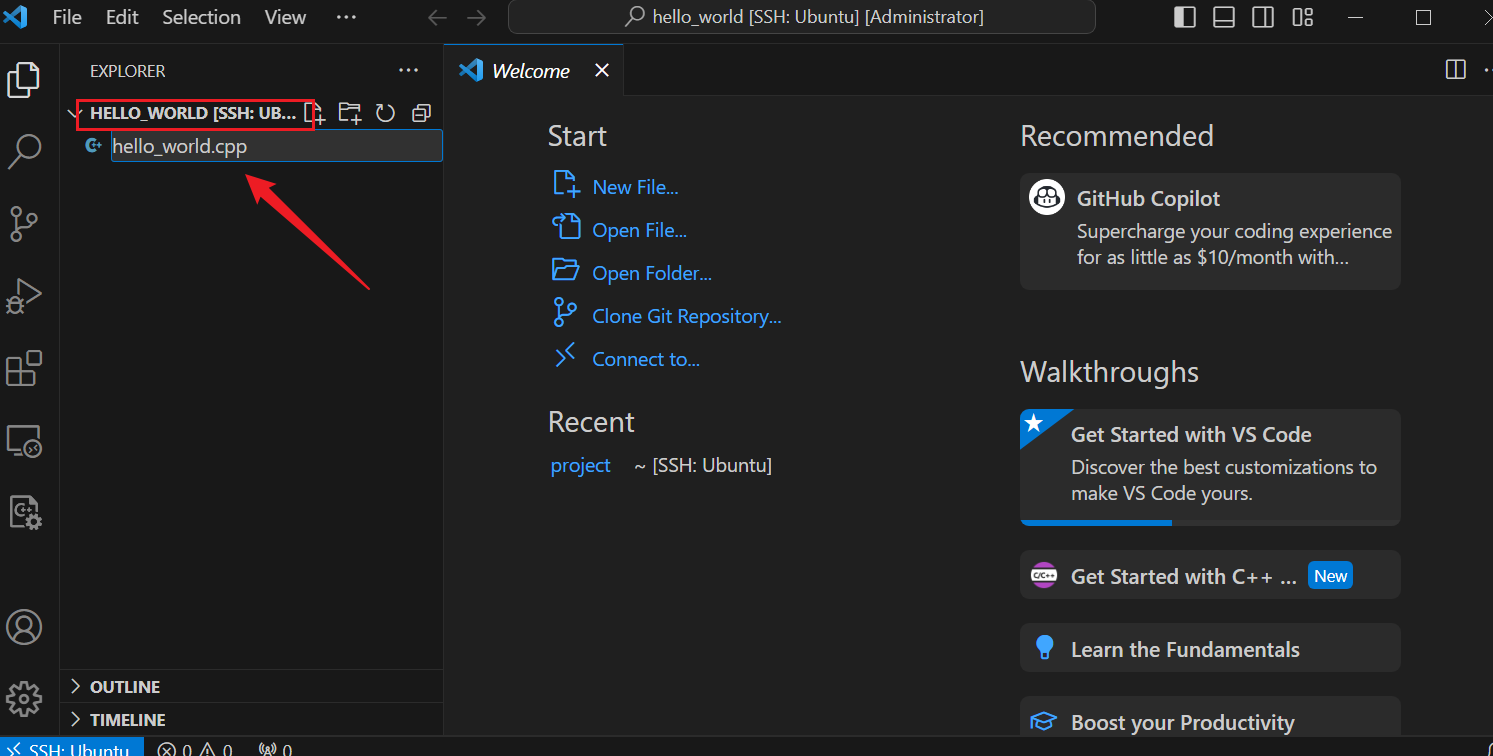Viewport: 1493px width, 756px height.
Task: Open the Selection menu
Action: coord(201,17)
